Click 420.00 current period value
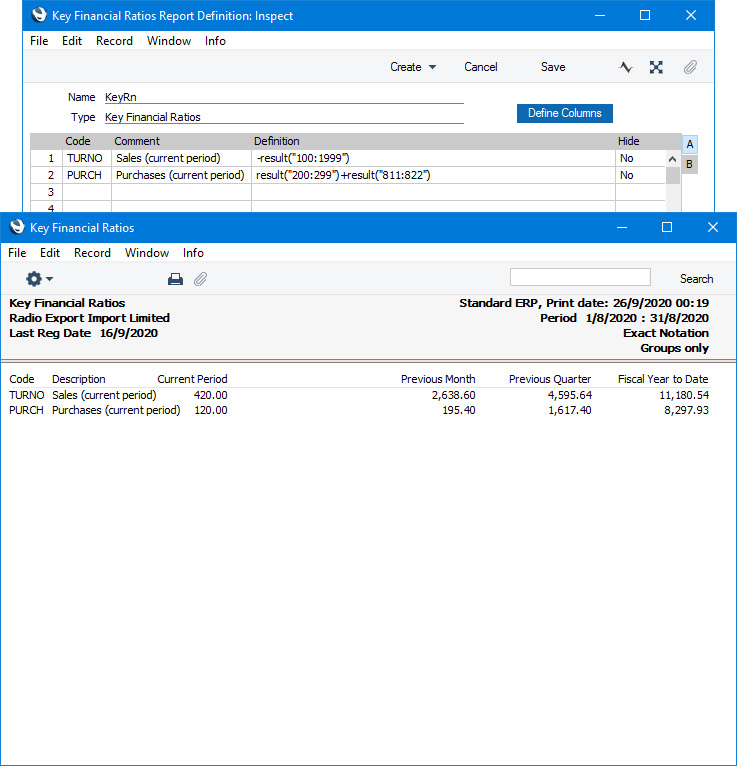Image resolution: width=737 pixels, height=766 pixels. [x=211, y=395]
